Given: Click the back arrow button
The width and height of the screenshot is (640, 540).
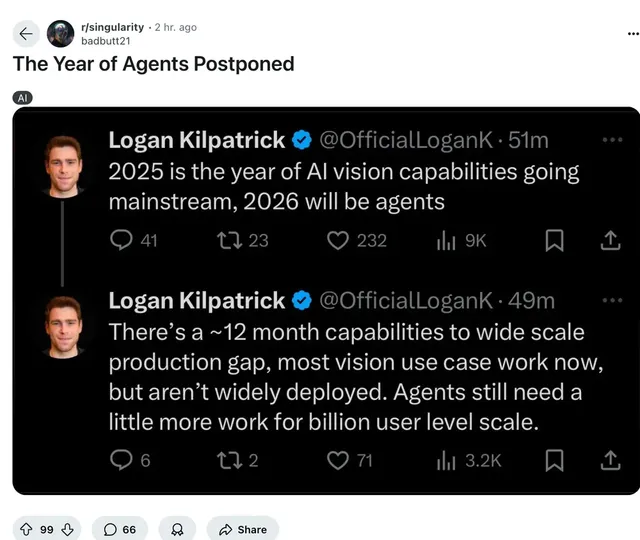Looking at the screenshot, I should tap(27, 33).
